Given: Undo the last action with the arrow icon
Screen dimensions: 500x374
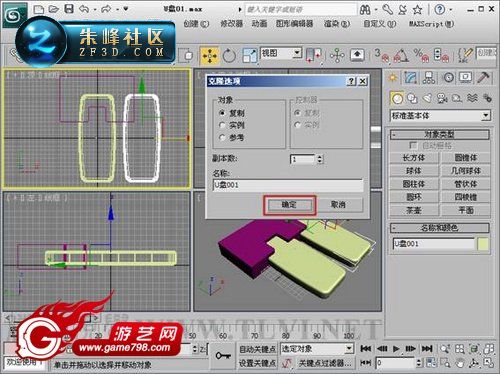Looking at the screenshot, I should click(x=84, y=9).
